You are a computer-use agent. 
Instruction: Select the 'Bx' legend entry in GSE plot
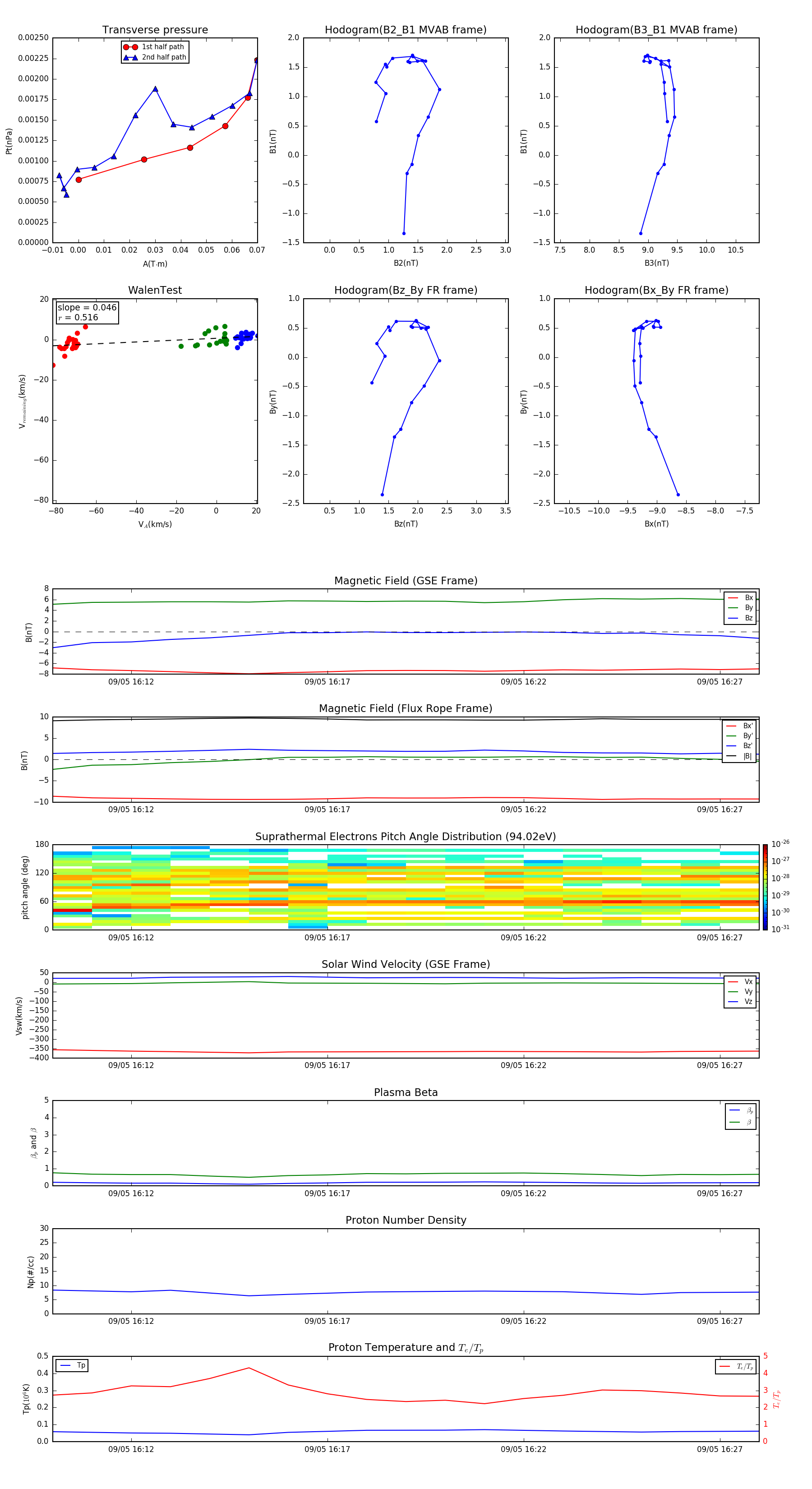pyautogui.click(x=740, y=598)
